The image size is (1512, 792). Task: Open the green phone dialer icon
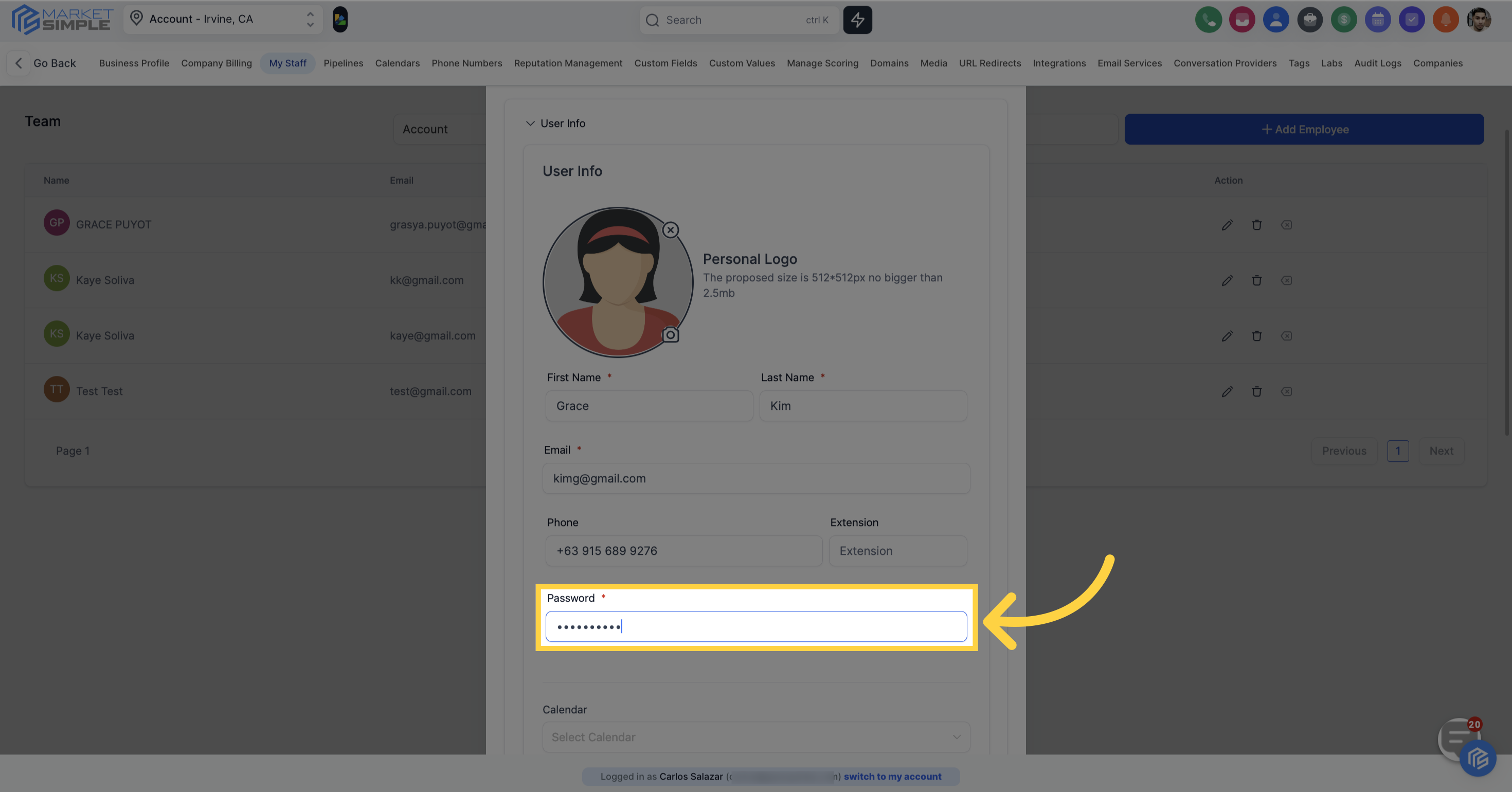[x=1209, y=20]
